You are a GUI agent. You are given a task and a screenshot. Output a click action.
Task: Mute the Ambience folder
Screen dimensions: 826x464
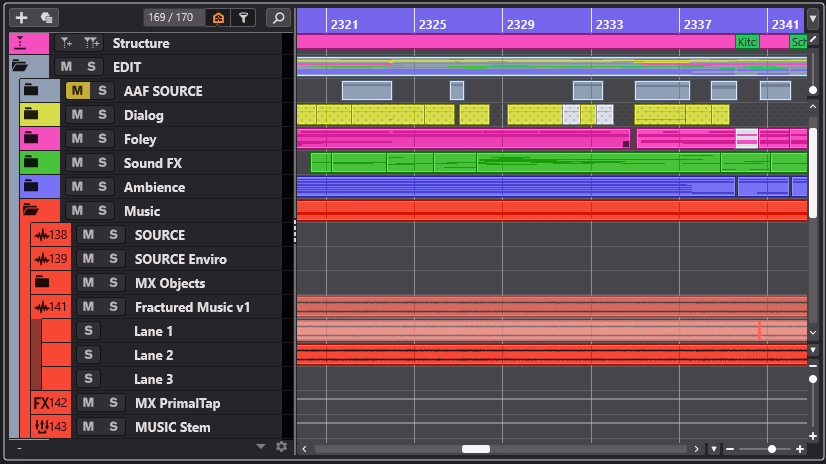click(x=77, y=186)
